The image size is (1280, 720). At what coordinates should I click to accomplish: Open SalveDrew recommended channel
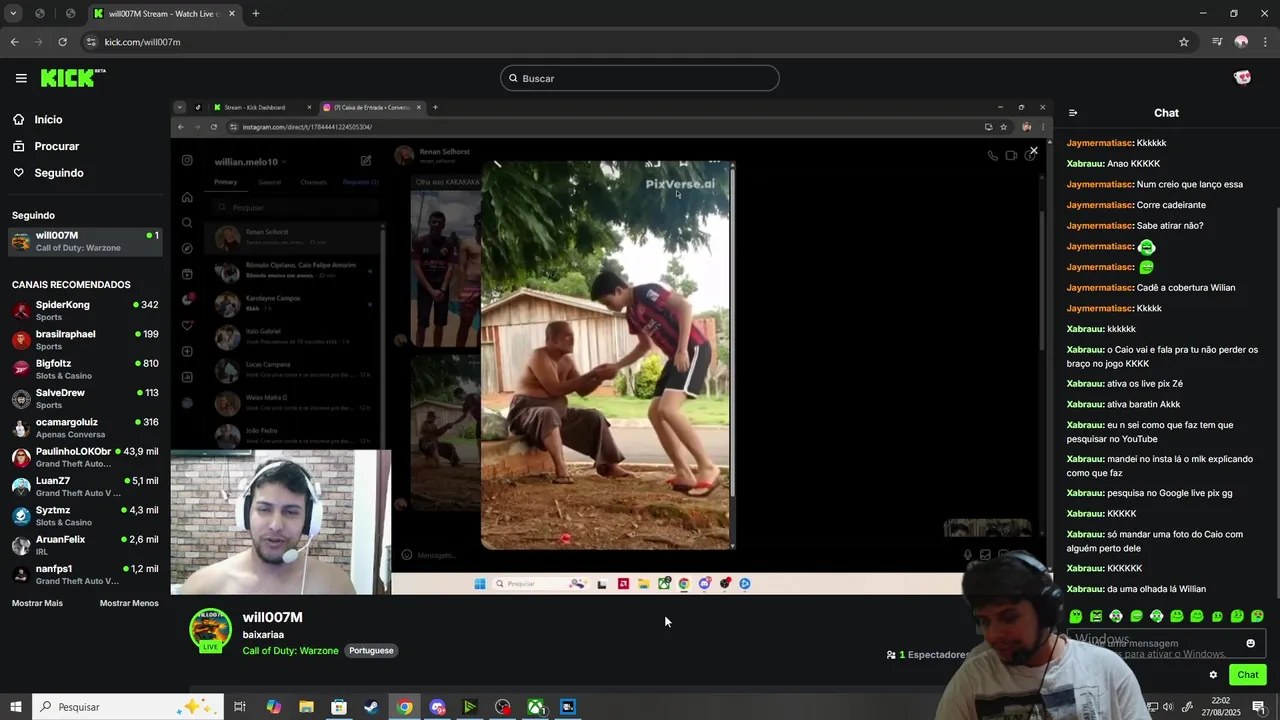pyautogui.click(x=85, y=398)
